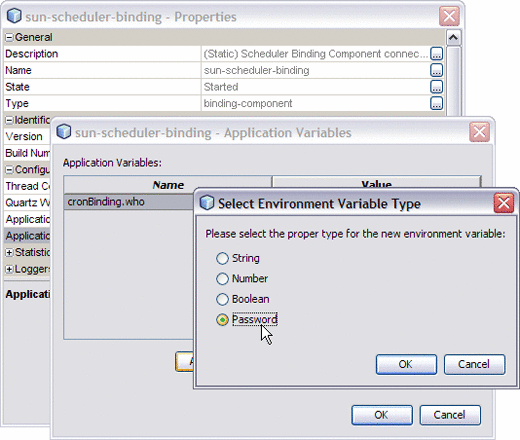Viewport: 520px width, 440px height.
Task: Select the Quartz property row
Action: coord(27,203)
